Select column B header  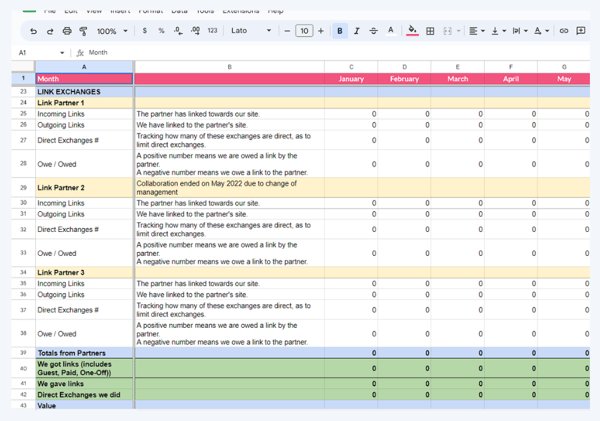click(x=230, y=67)
